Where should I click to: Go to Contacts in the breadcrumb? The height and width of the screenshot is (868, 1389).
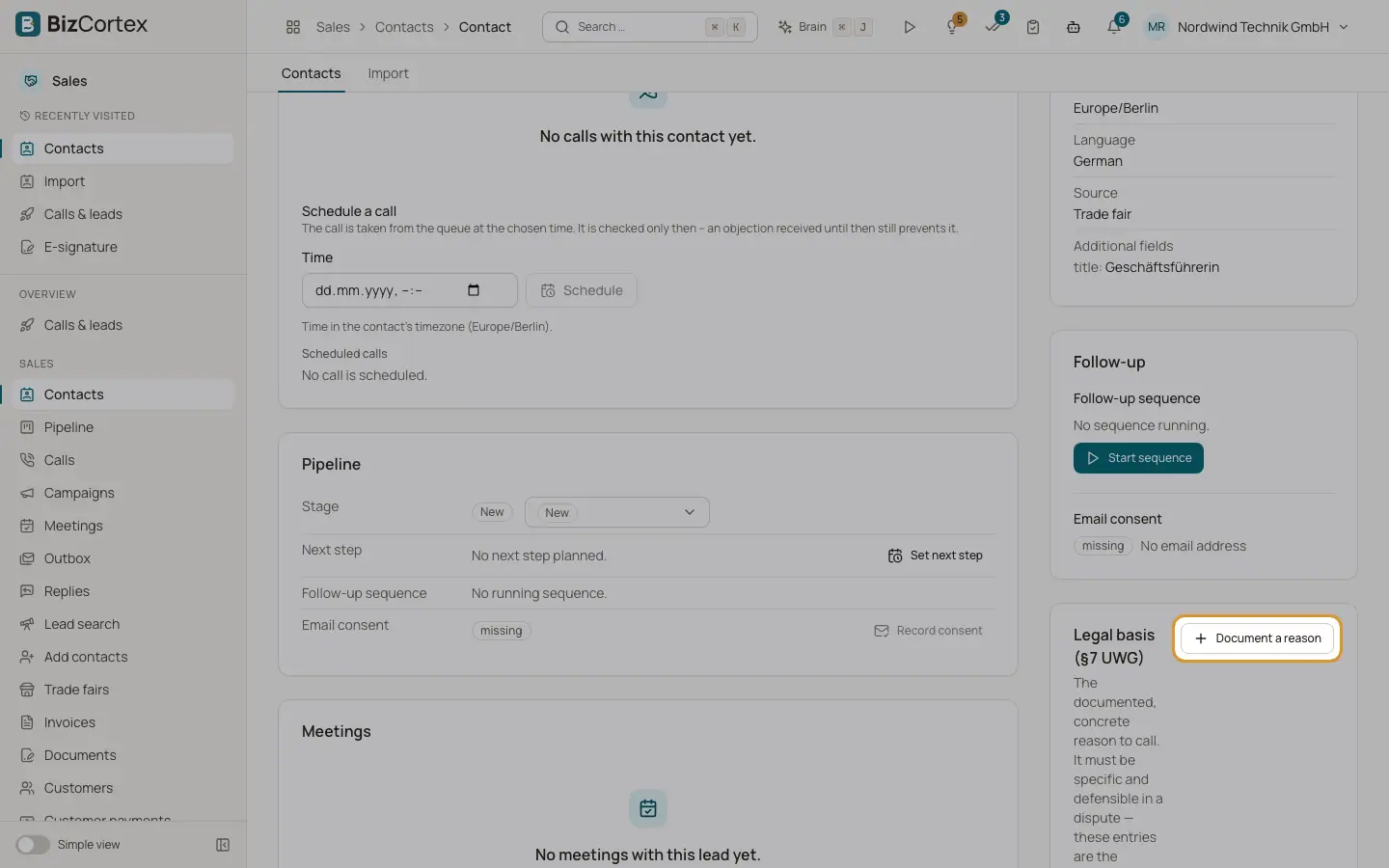[x=404, y=27]
